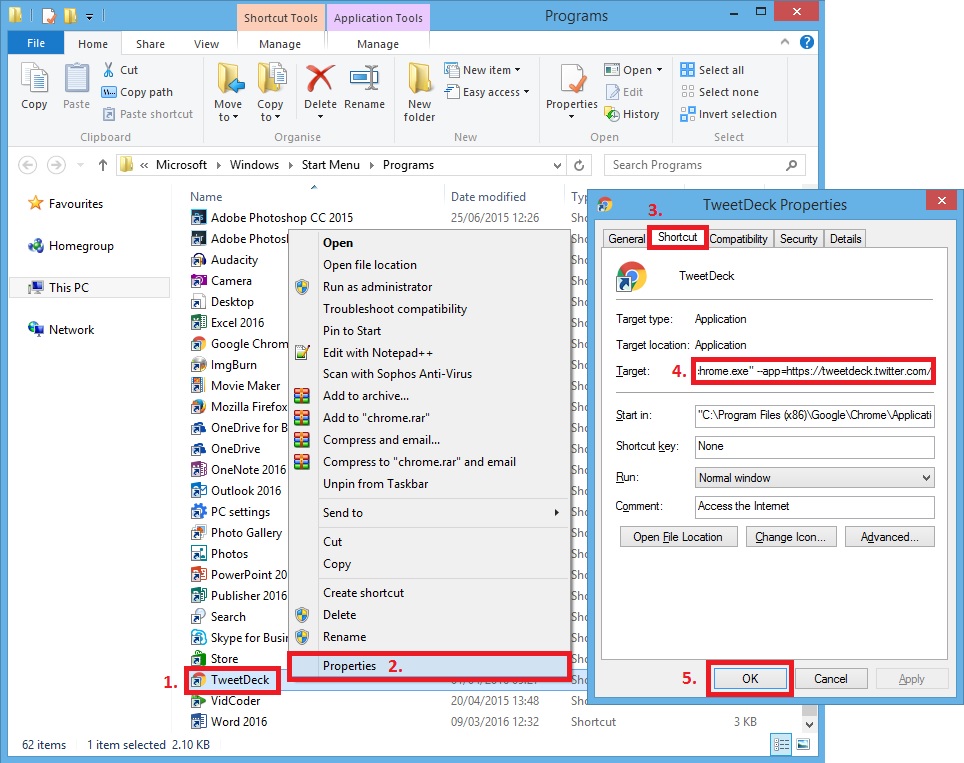This screenshot has width=964, height=763.
Task: Choose Properties in the context menu
Action: (x=429, y=666)
